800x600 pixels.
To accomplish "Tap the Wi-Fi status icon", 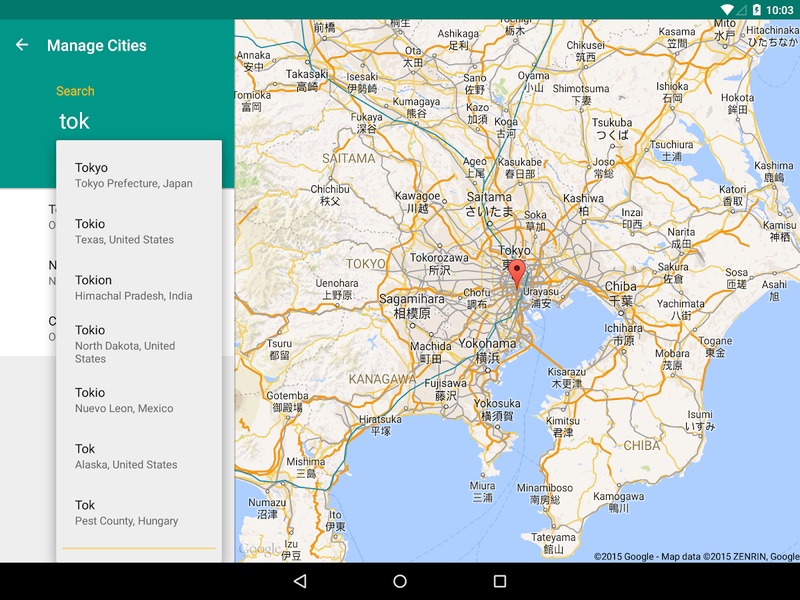I will pos(727,10).
